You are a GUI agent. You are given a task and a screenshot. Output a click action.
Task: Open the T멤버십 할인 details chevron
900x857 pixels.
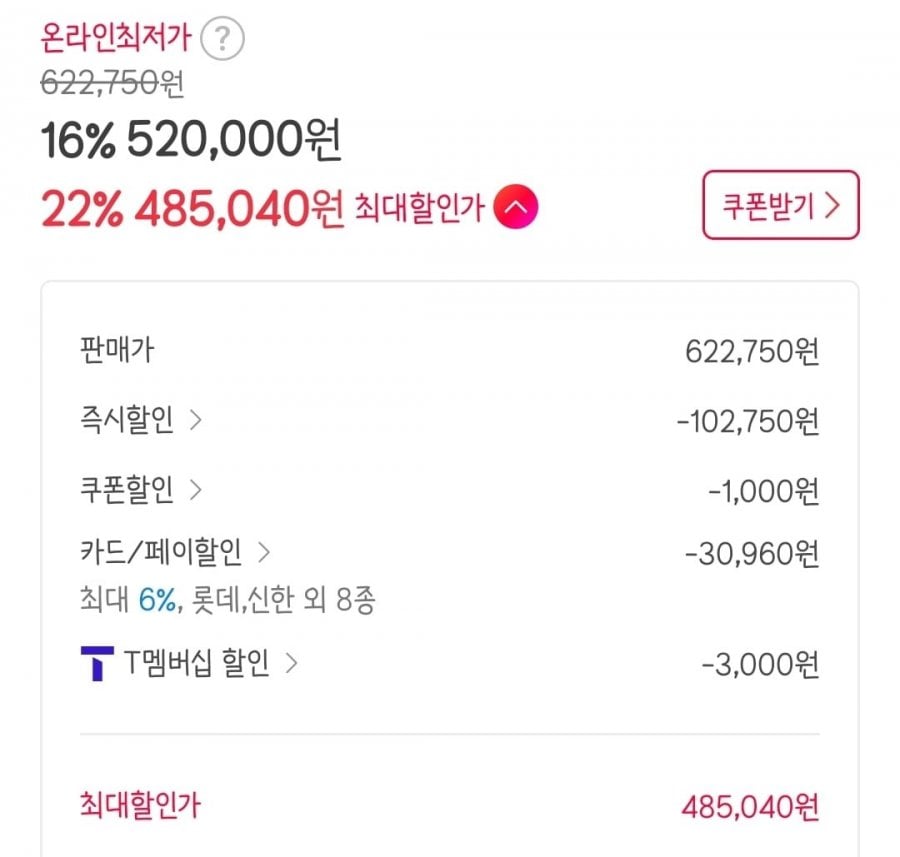(x=292, y=664)
